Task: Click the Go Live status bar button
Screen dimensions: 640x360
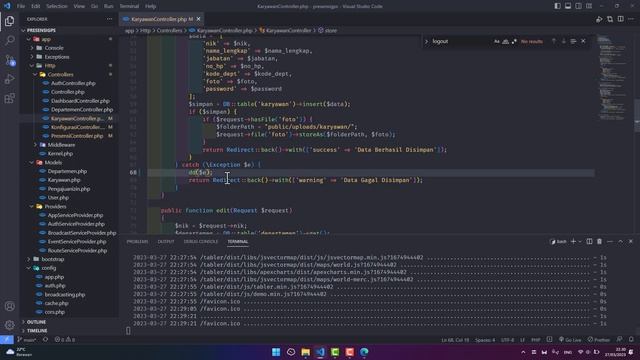Action: click(570, 340)
